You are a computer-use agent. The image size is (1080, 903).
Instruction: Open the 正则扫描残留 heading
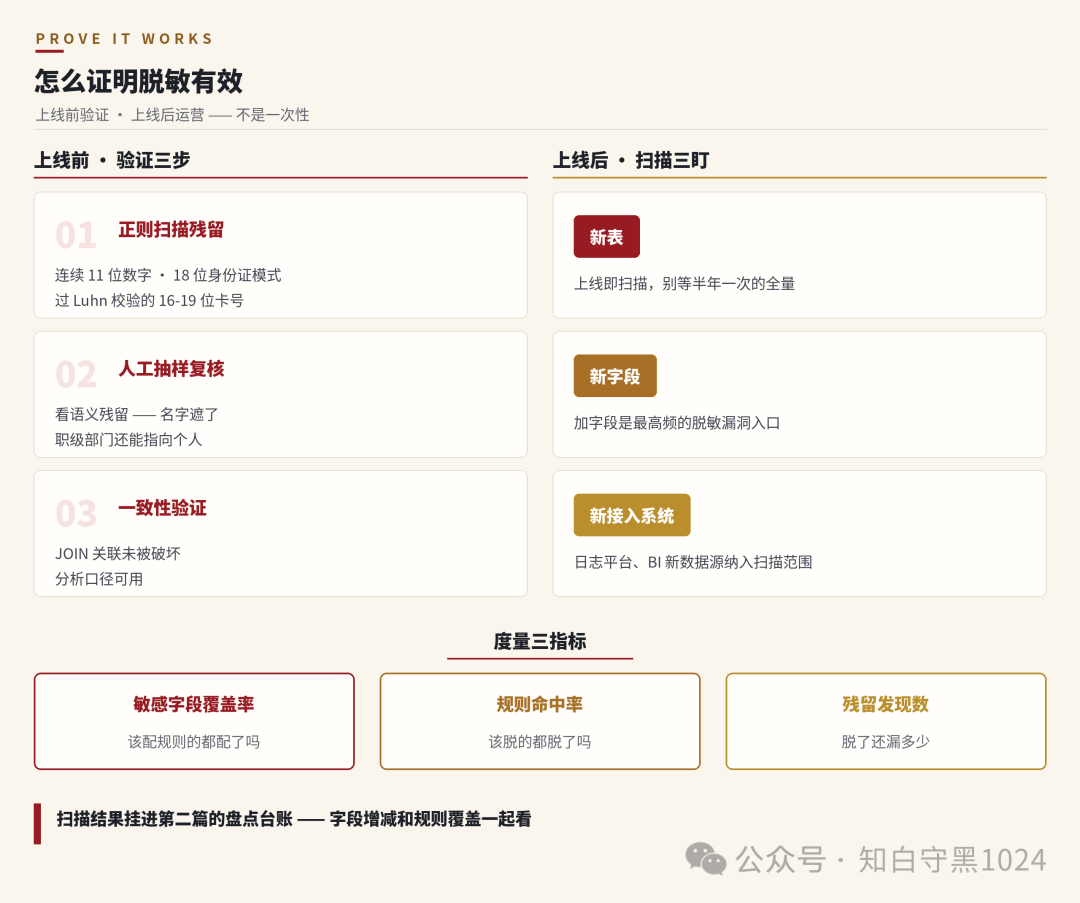click(x=171, y=229)
